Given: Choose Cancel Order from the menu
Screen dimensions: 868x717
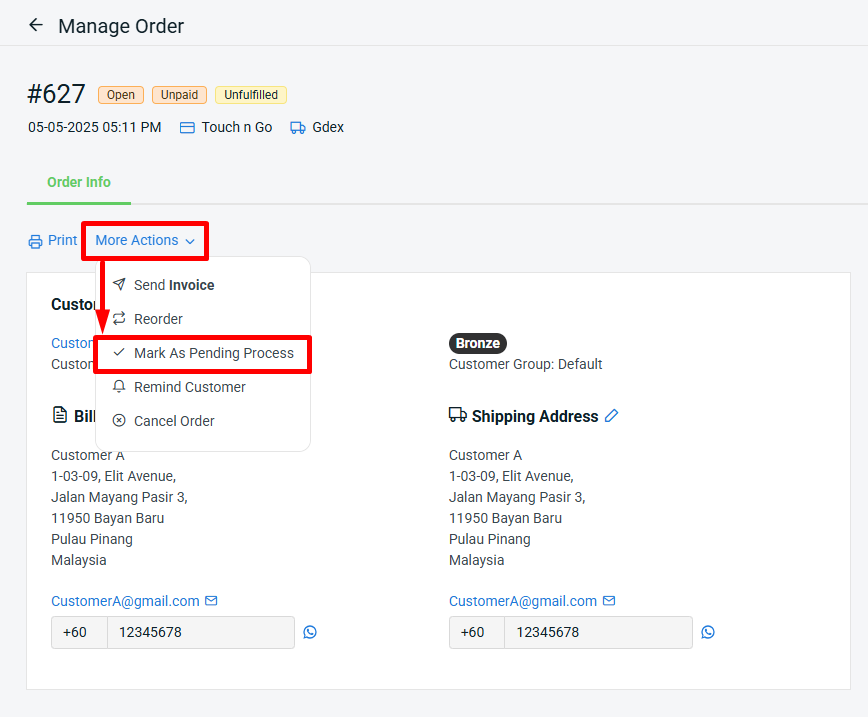Looking at the screenshot, I should [x=174, y=421].
